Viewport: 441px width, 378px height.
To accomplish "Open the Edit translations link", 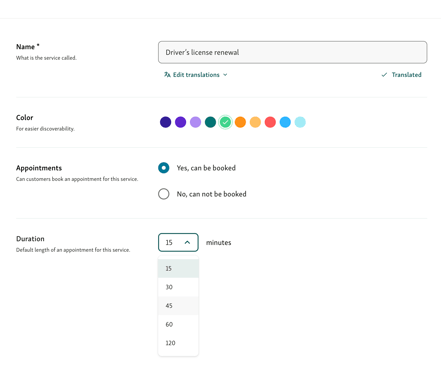I will point(196,75).
